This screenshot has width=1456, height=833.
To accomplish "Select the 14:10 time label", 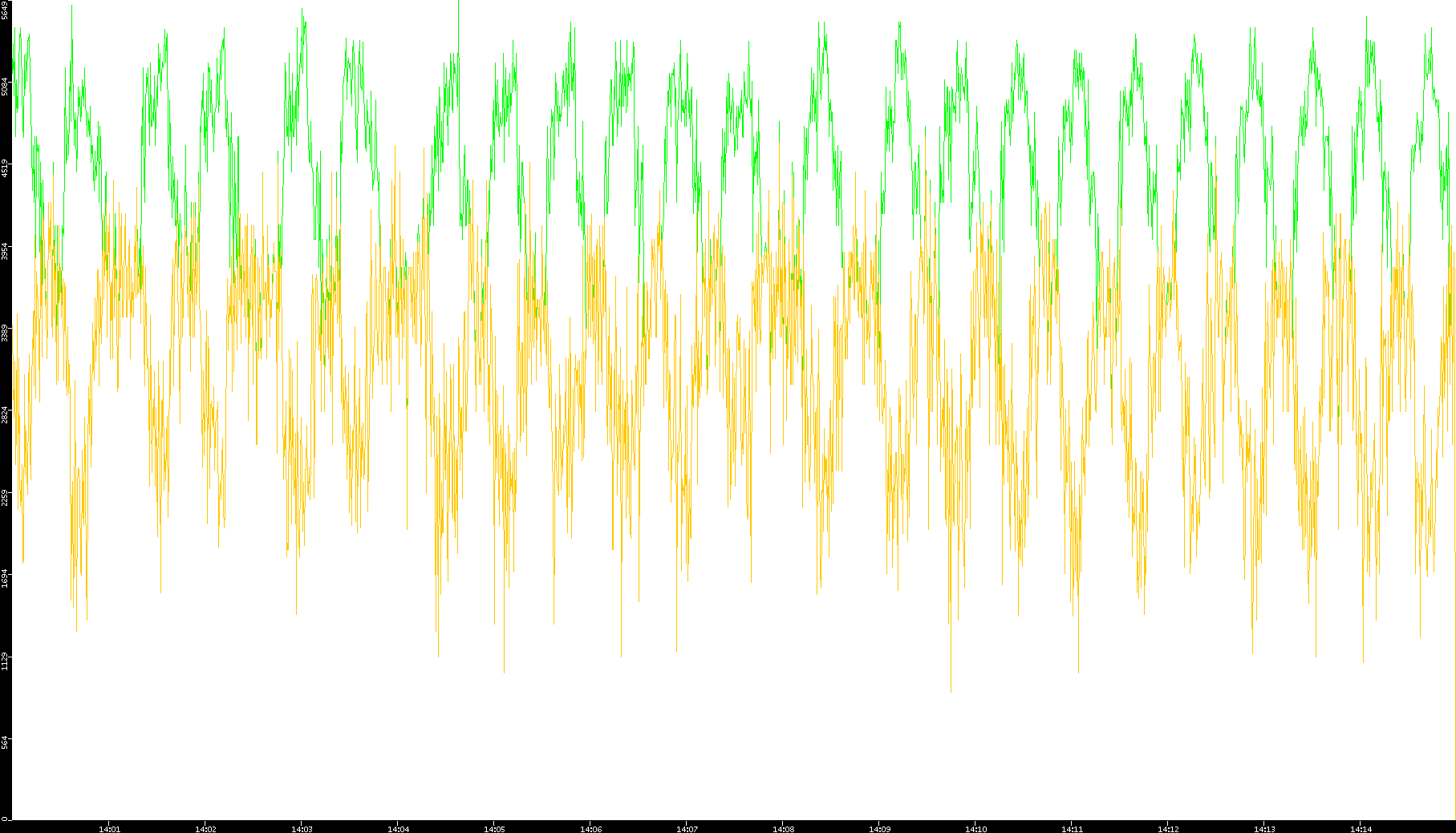I will click(x=975, y=829).
